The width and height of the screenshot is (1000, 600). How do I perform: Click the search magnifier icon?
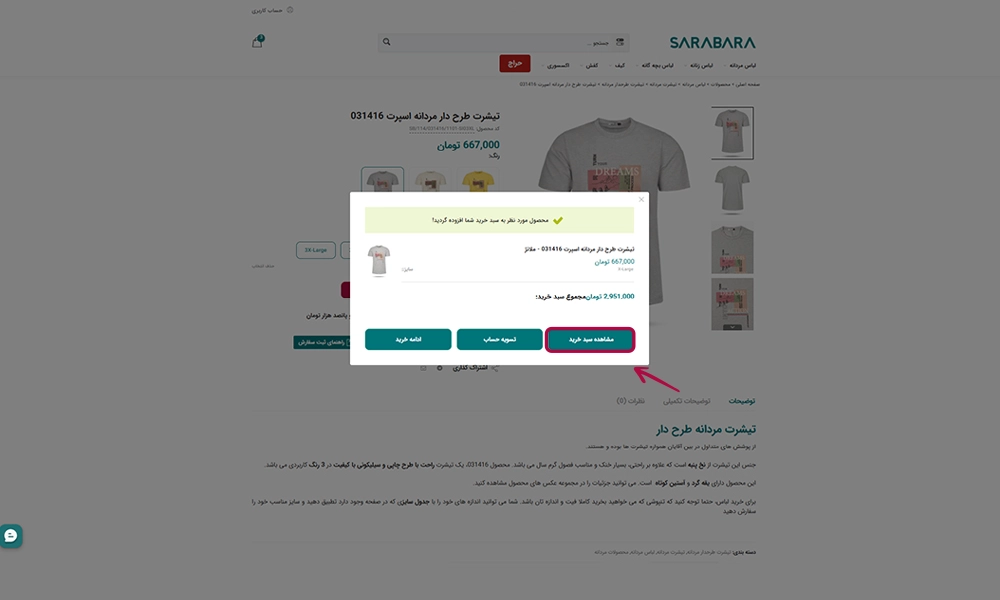386,42
